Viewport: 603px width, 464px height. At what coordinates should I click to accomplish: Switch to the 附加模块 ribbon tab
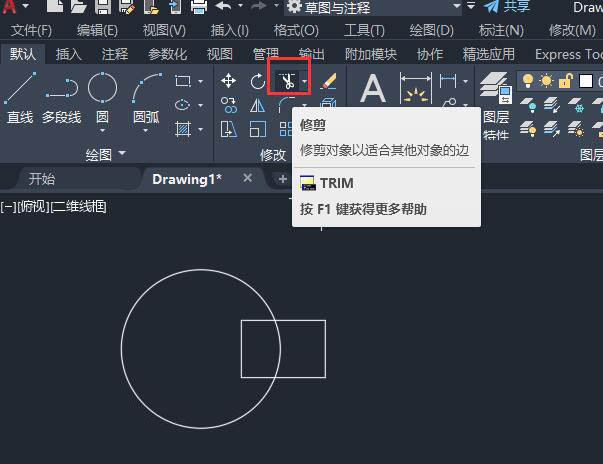tap(371, 55)
